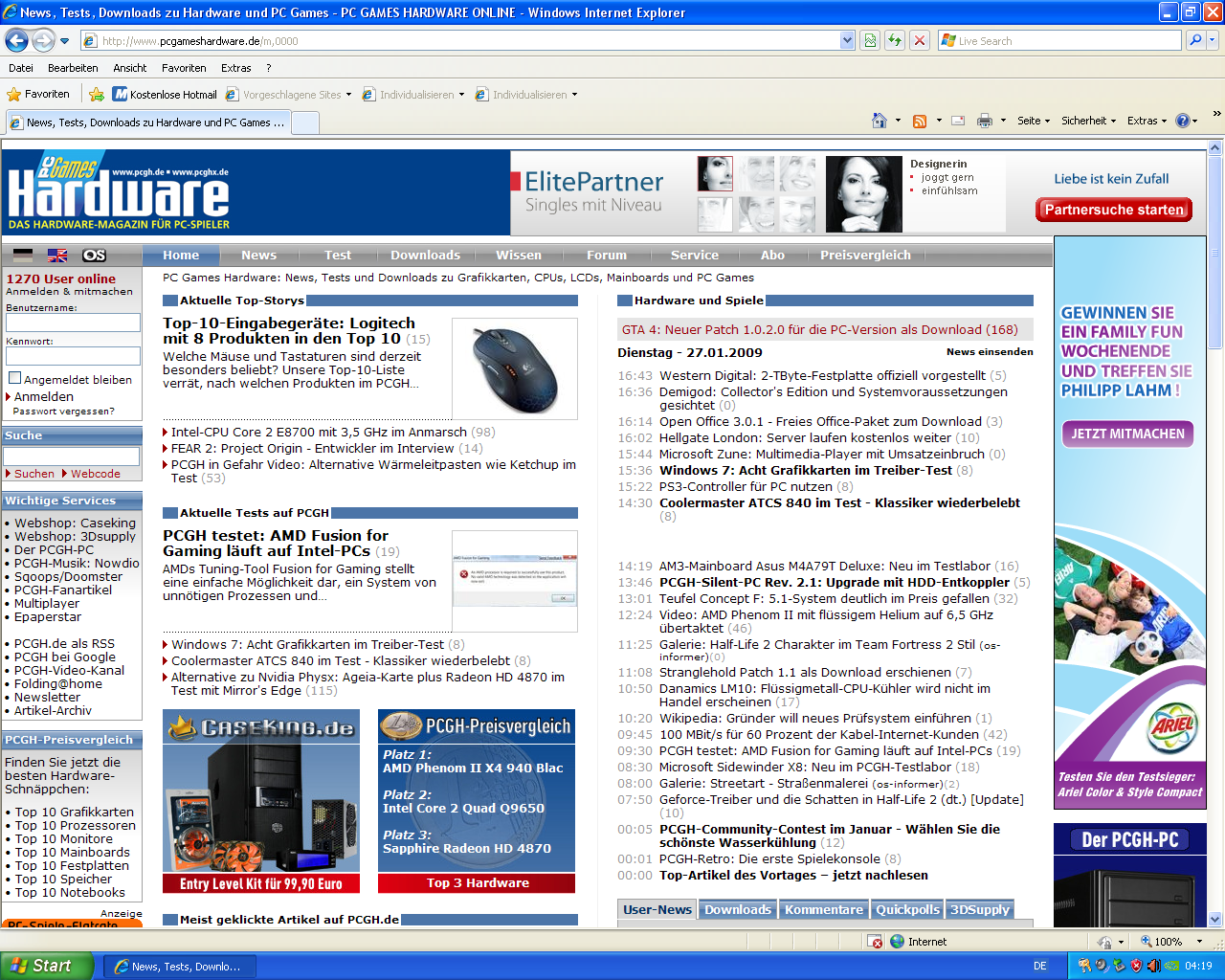The image size is (1225, 980).
Task: Click the Preisvergleich navigation tab
Action: tap(865, 255)
